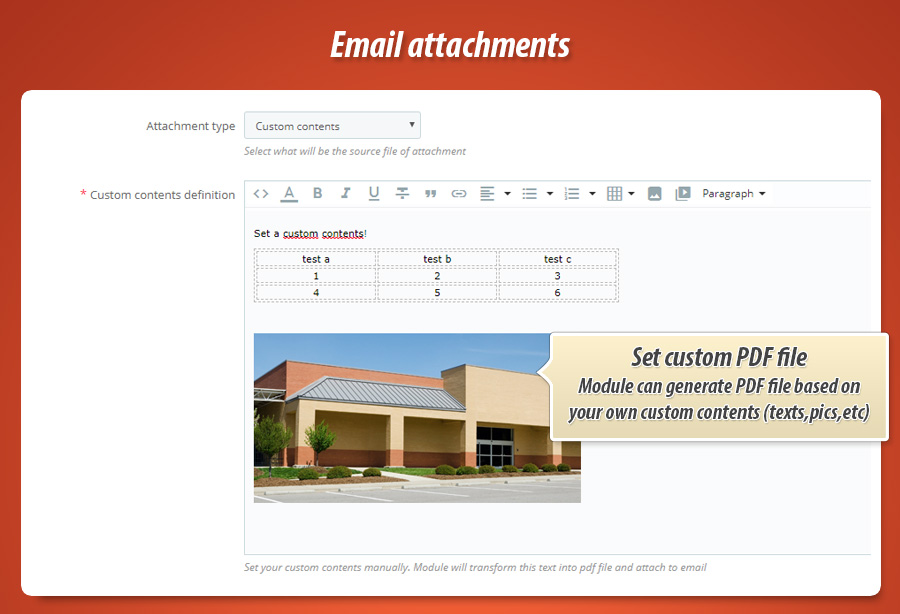Toggle italic formatting
Image resolution: width=900 pixels, height=614 pixels.
tap(345, 193)
